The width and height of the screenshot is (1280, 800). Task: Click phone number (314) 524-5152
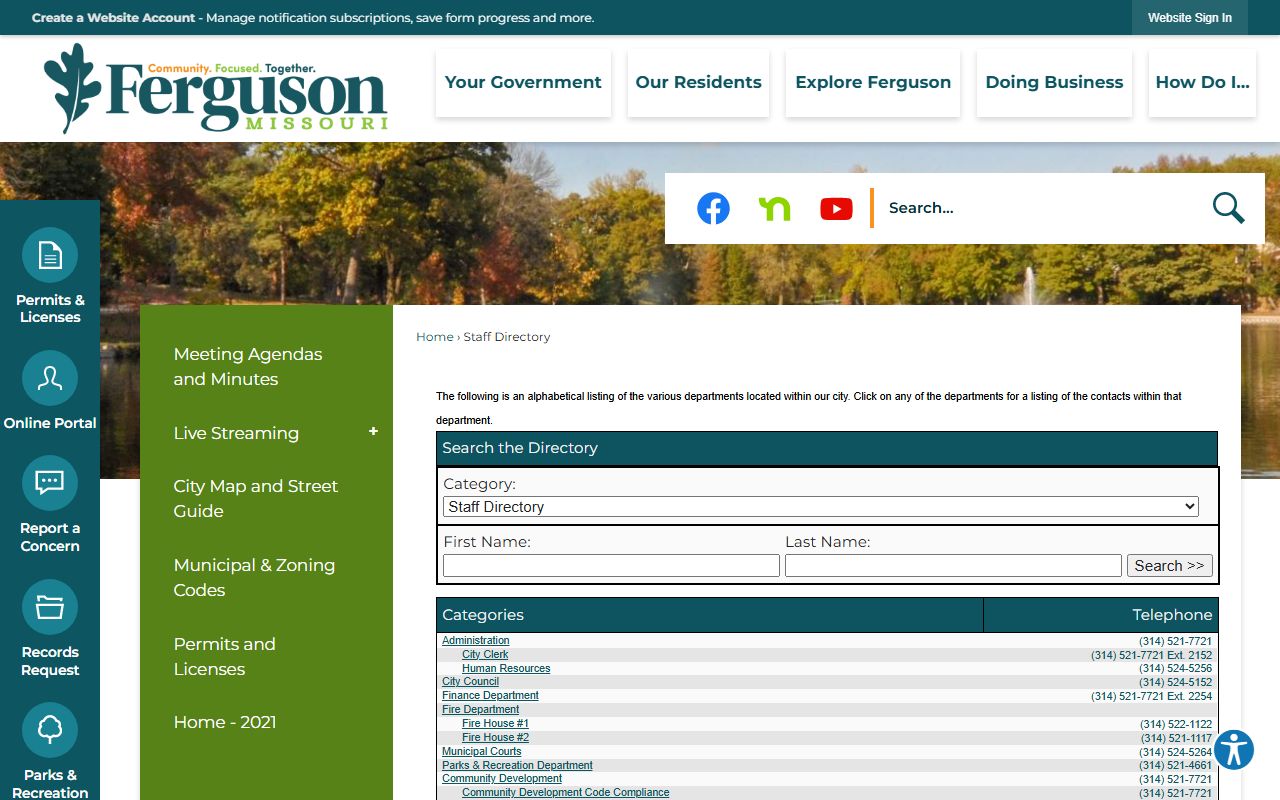click(1175, 683)
